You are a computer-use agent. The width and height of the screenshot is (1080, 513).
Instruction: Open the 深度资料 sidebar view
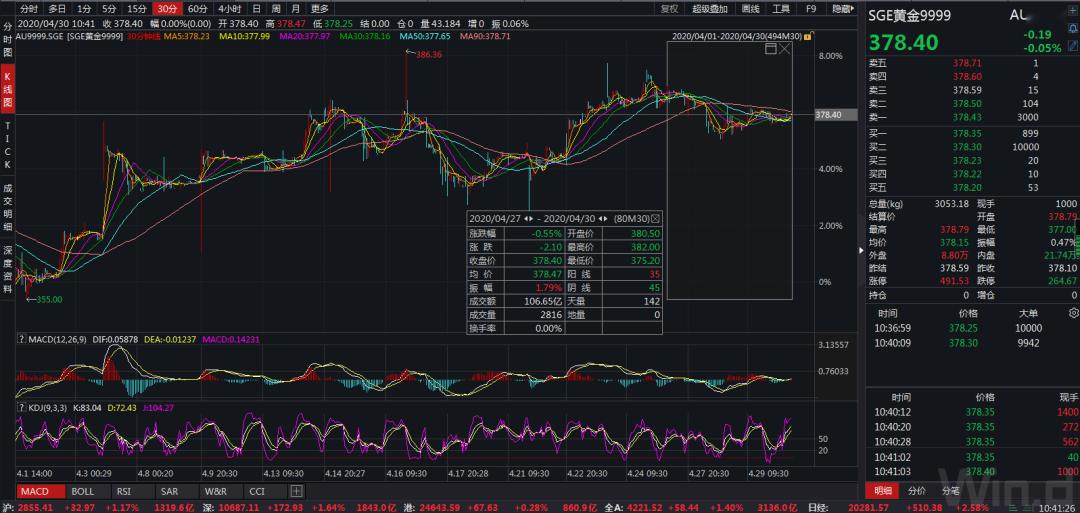[x=8, y=269]
